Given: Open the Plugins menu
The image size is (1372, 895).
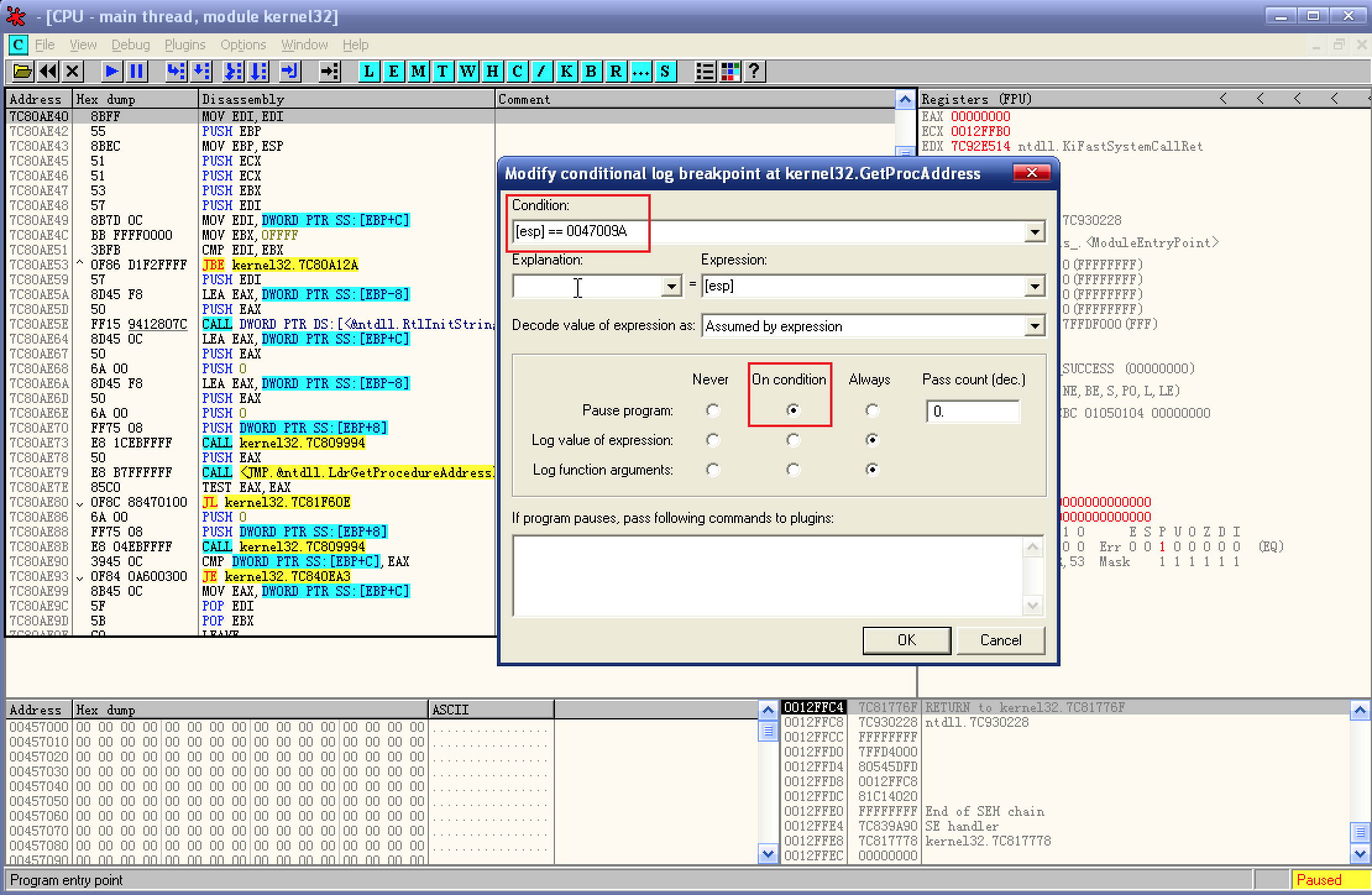Looking at the screenshot, I should click(x=185, y=45).
